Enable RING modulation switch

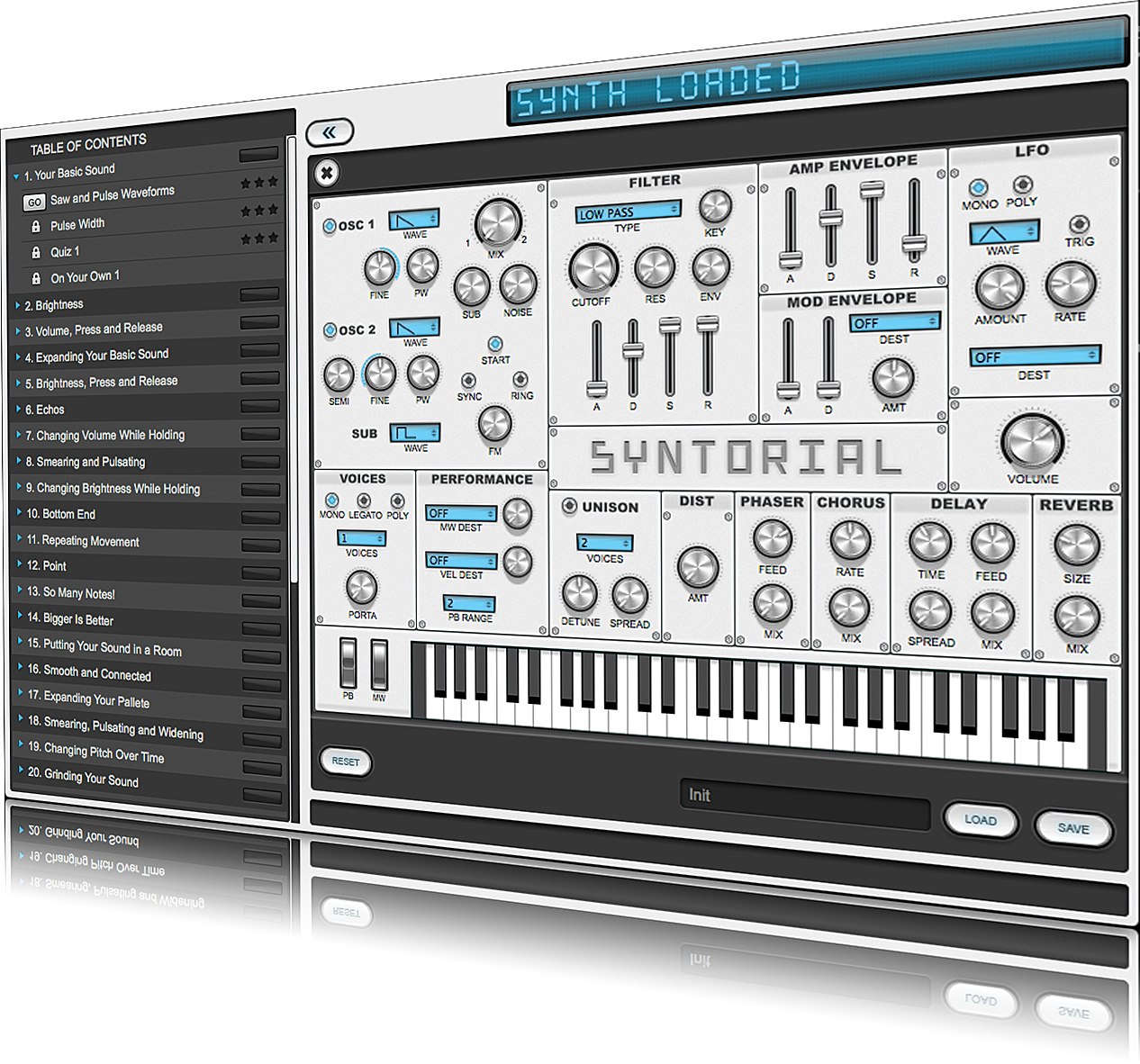pos(520,380)
